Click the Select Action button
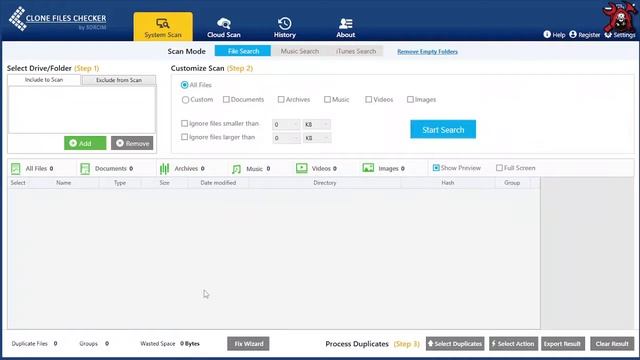The height and width of the screenshot is (360, 640). [x=513, y=344]
